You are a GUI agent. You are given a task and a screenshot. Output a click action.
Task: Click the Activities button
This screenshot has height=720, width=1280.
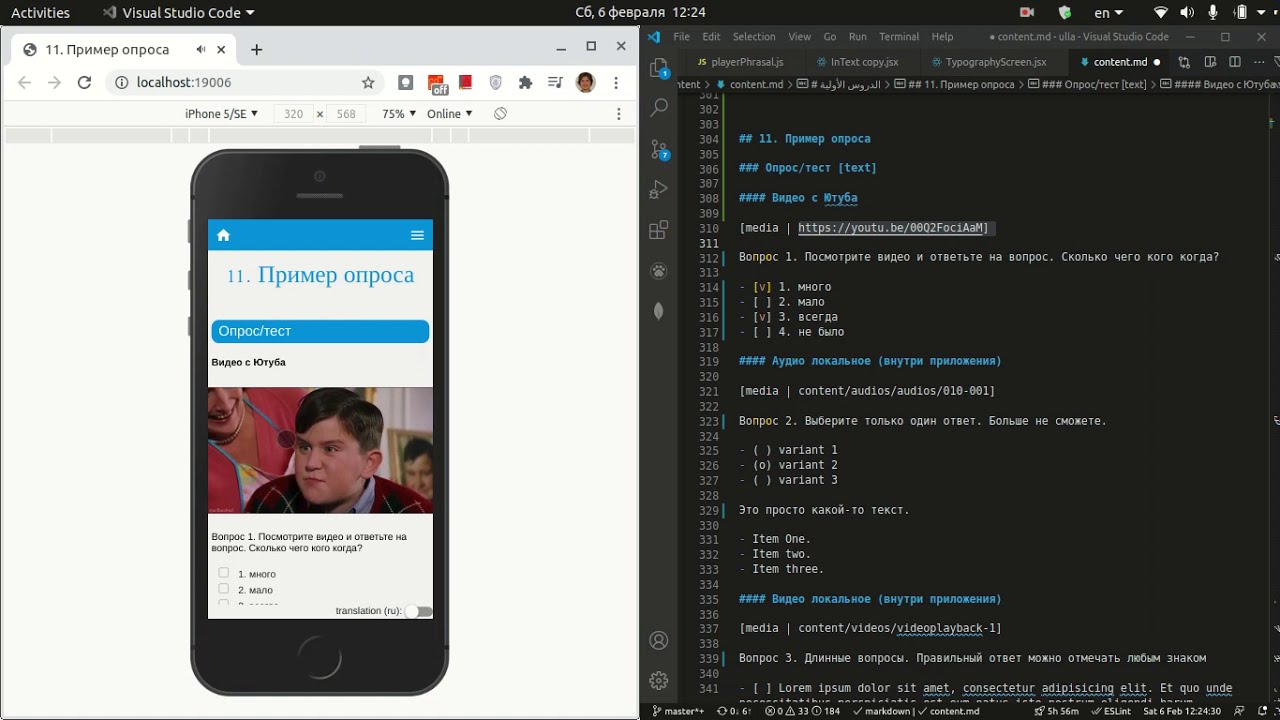[x=40, y=13]
